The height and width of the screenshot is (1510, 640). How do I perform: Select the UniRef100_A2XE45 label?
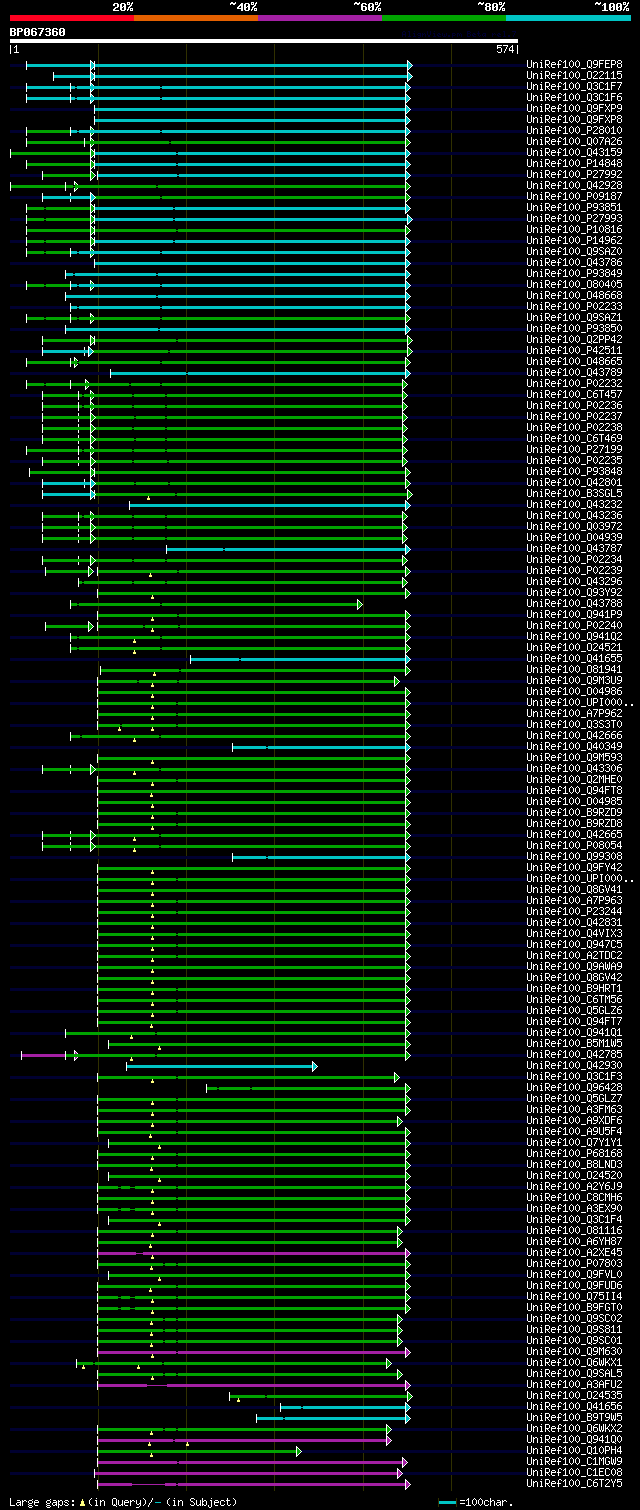tap(573, 1253)
